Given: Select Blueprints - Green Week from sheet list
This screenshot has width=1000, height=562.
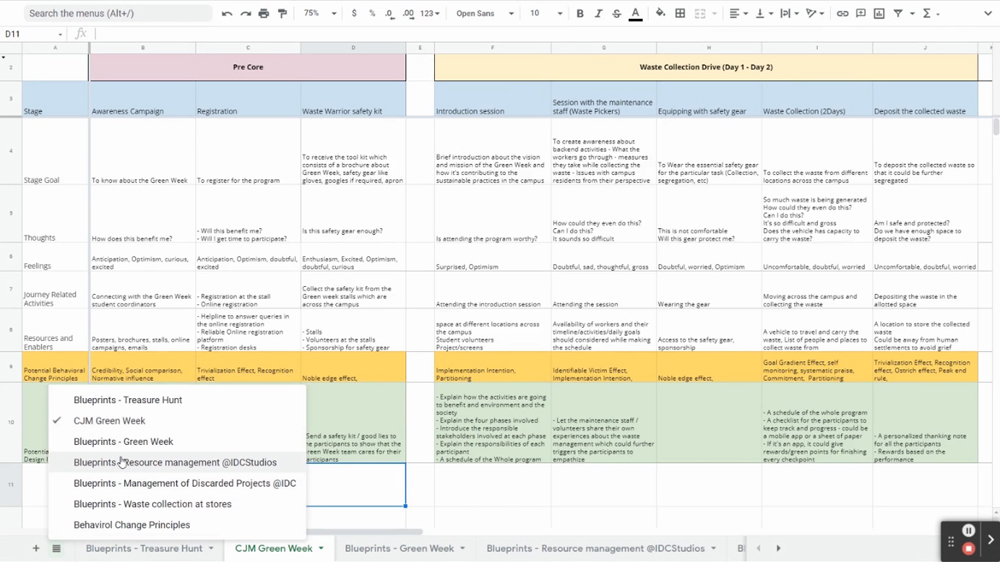Looking at the screenshot, I should pos(177,441).
